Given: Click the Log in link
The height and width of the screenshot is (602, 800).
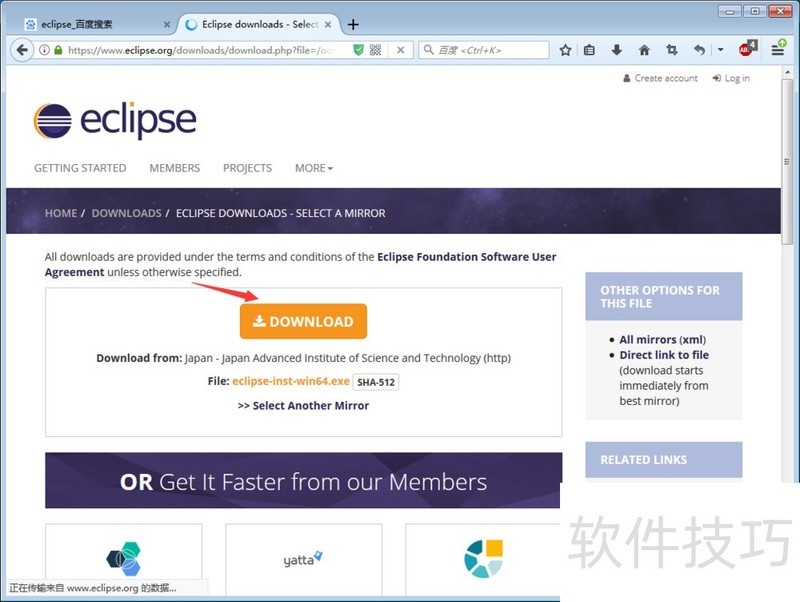Looking at the screenshot, I should pyautogui.click(x=731, y=78).
